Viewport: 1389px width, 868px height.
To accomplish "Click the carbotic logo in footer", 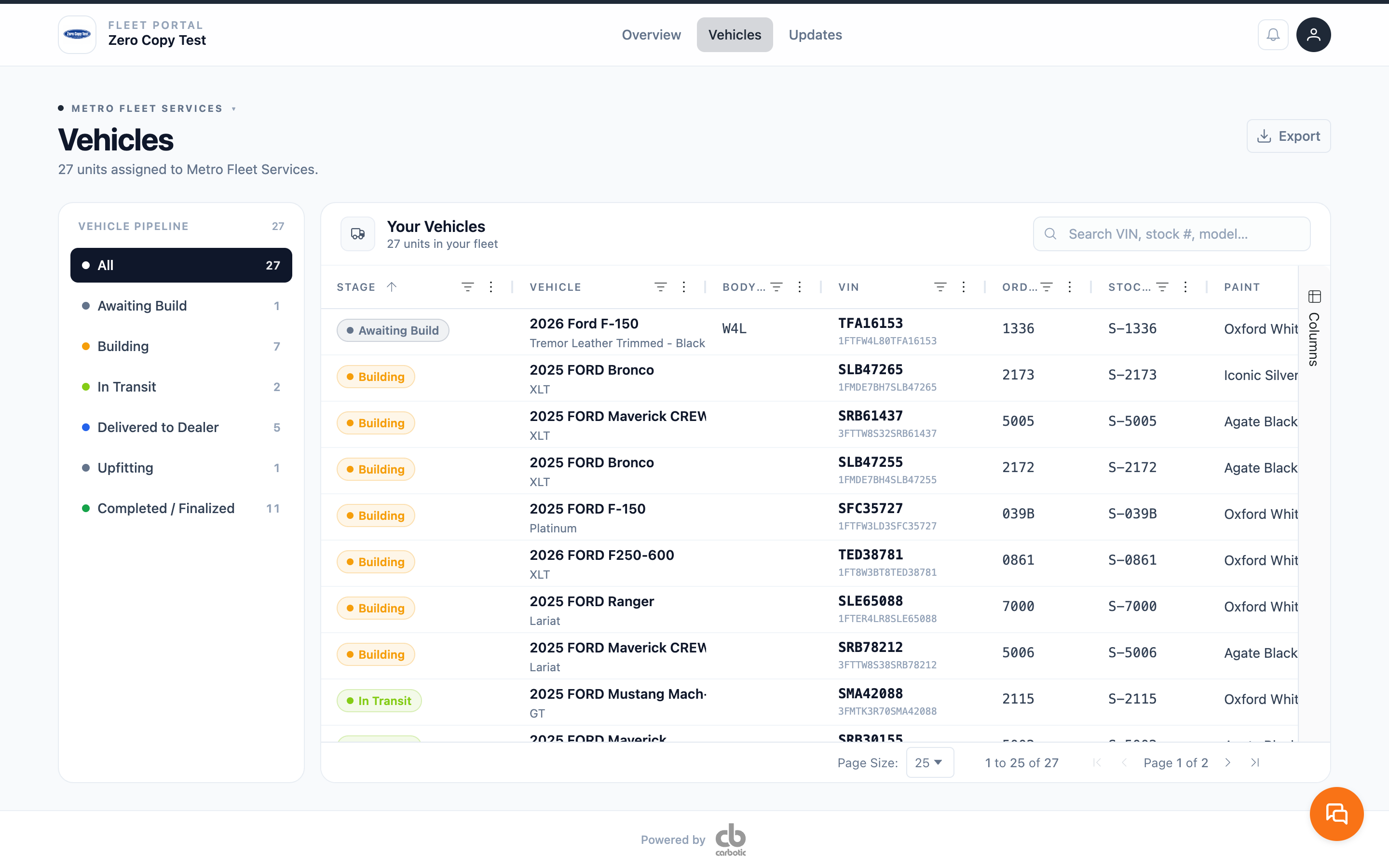I will [x=731, y=839].
